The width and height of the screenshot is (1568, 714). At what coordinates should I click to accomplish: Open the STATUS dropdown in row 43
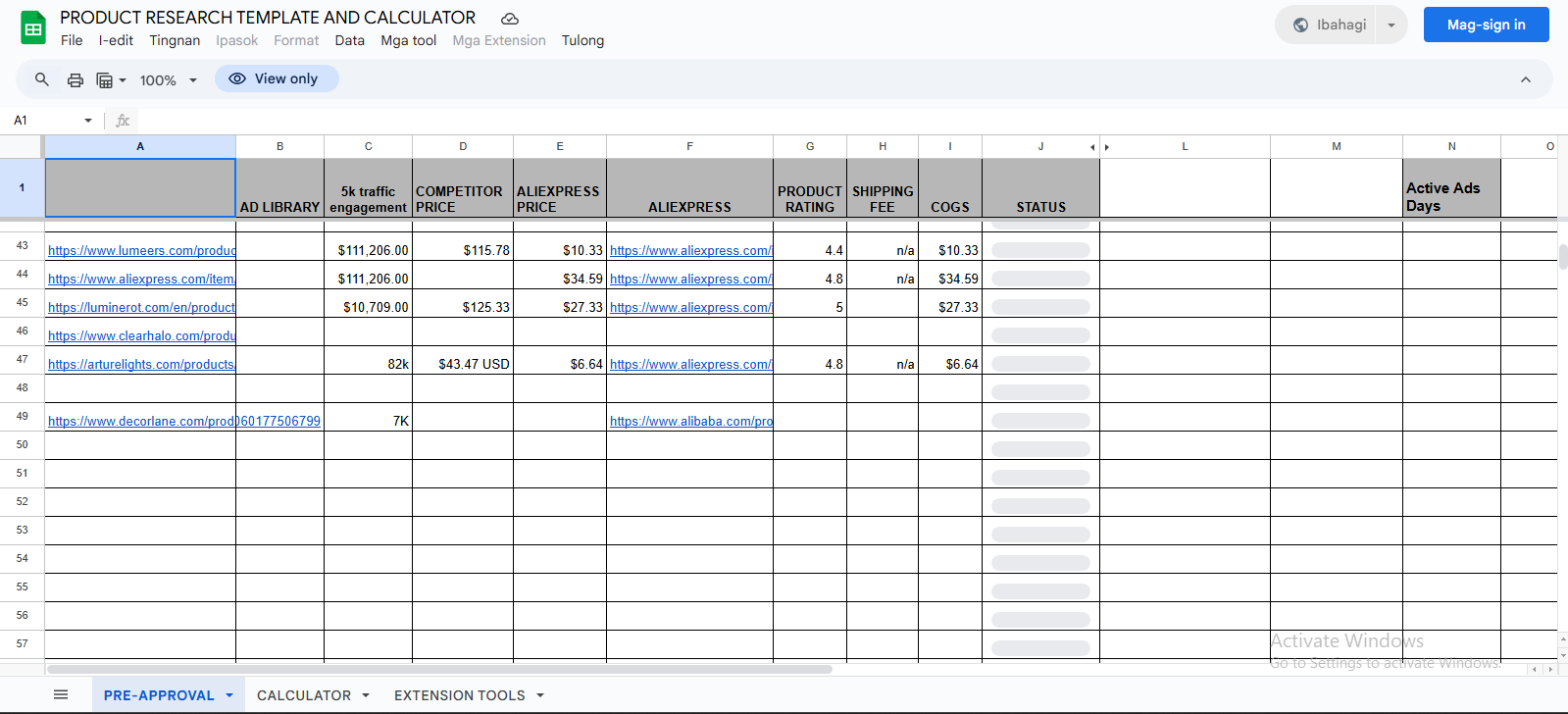coord(1040,250)
